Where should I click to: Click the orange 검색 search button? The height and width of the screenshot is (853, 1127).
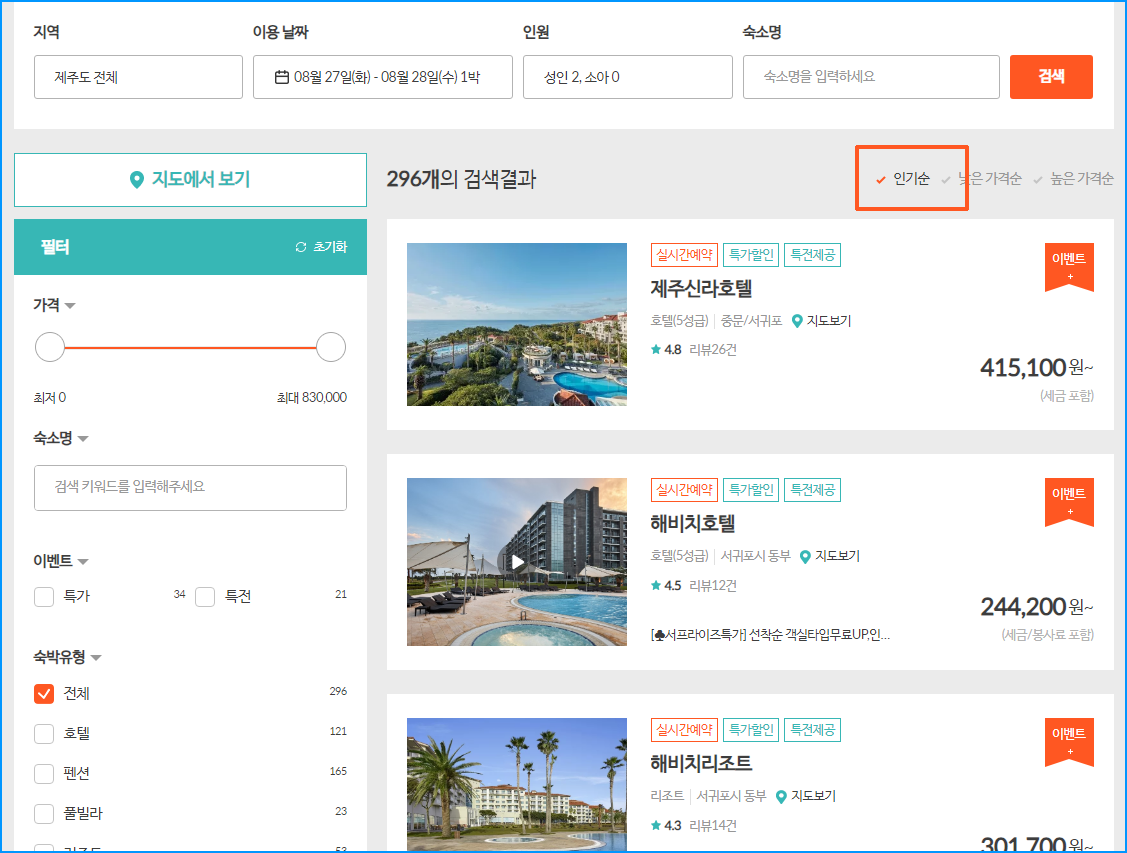[1051, 77]
